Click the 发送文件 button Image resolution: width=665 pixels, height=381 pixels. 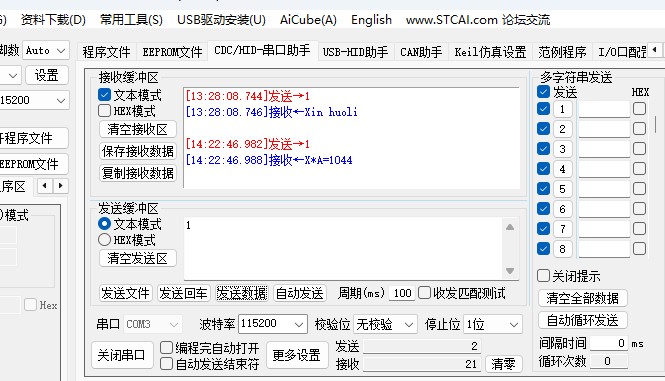[126, 293]
